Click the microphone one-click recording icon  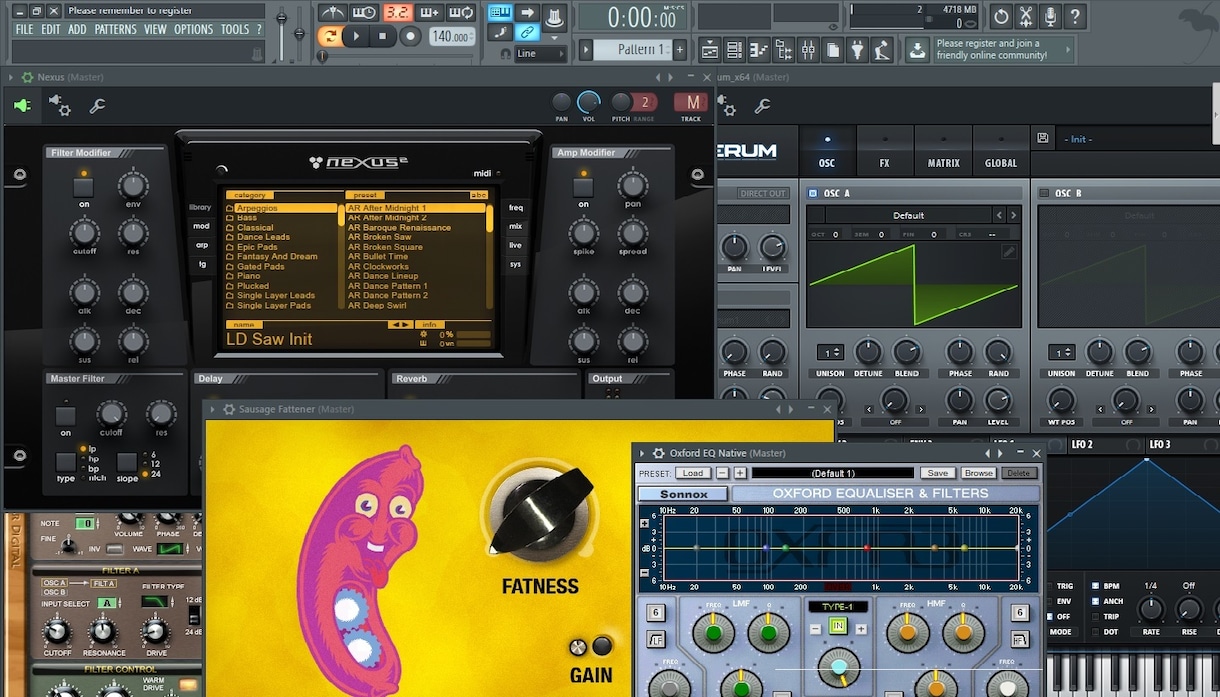pos(1050,17)
